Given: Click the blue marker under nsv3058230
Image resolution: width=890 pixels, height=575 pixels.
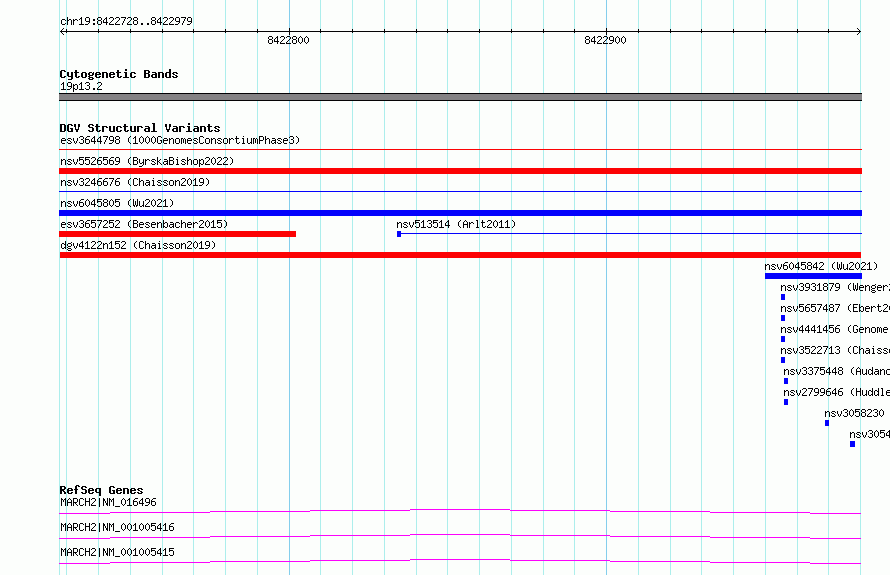Looking at the screenshot, I should tap(826, 423).
